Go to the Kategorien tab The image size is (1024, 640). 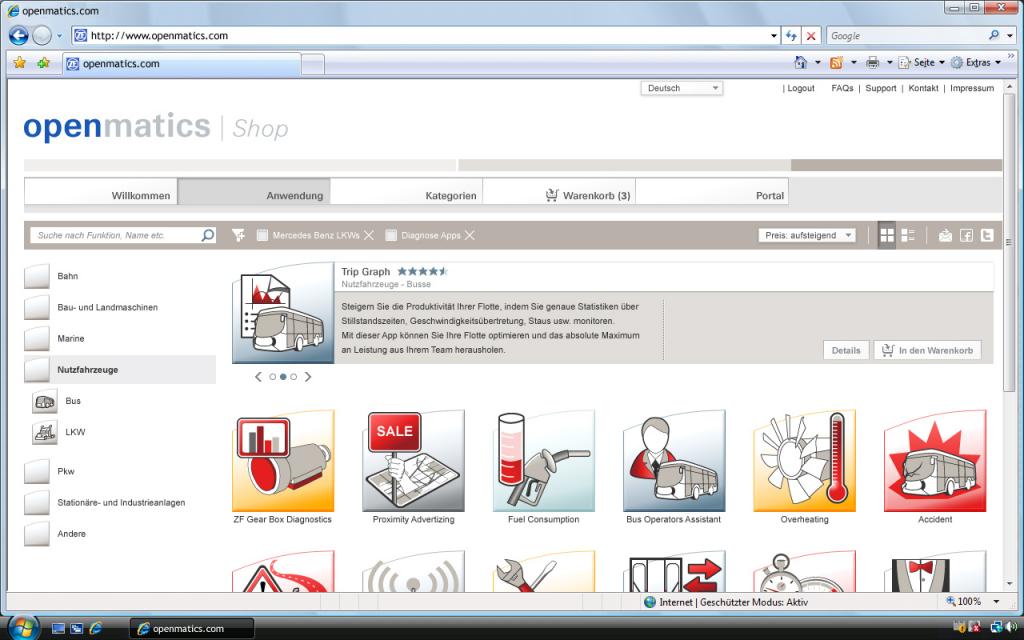pos(407,192)
